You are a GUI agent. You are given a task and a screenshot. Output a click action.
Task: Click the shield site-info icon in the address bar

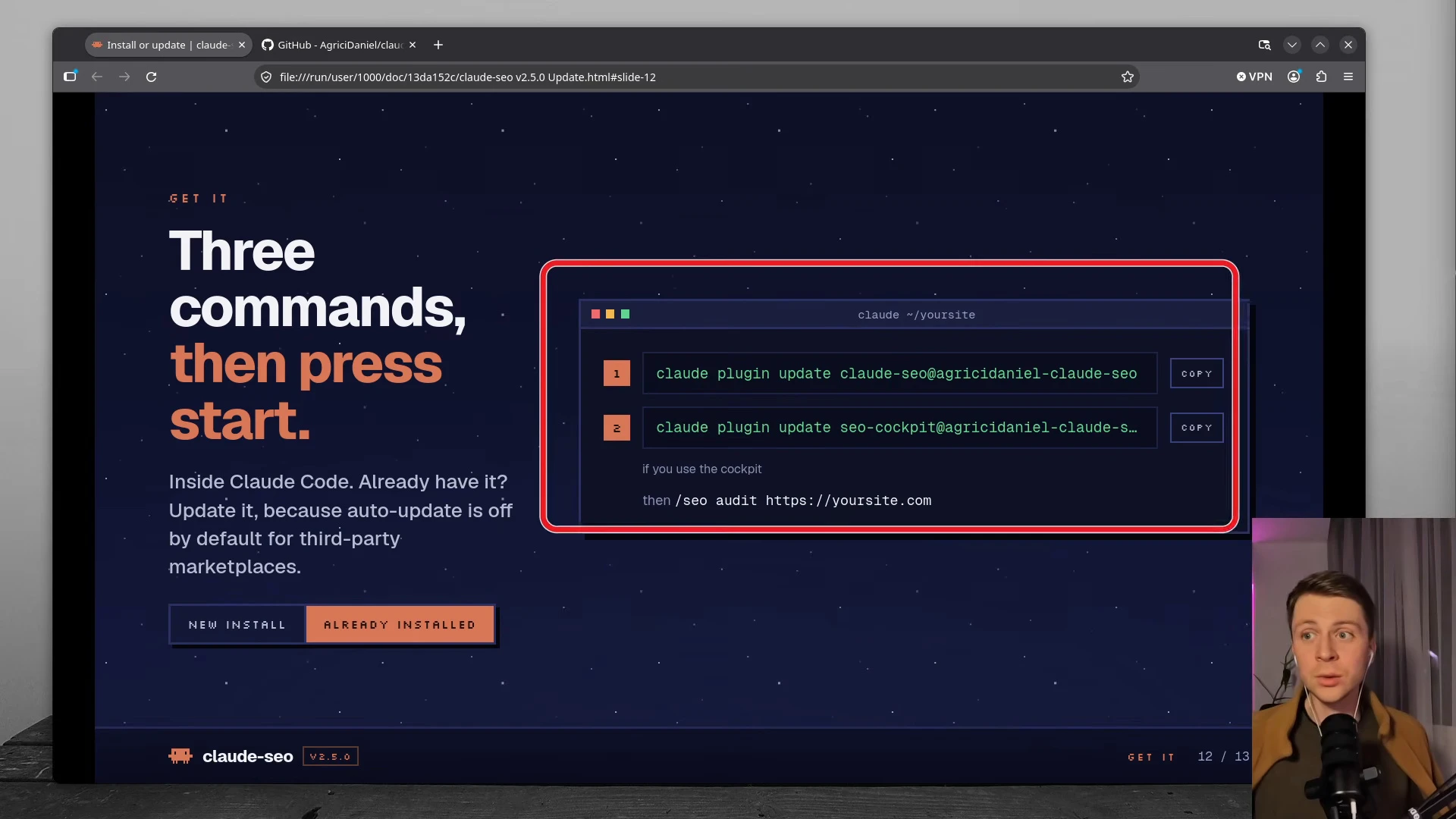coord(266,77)
